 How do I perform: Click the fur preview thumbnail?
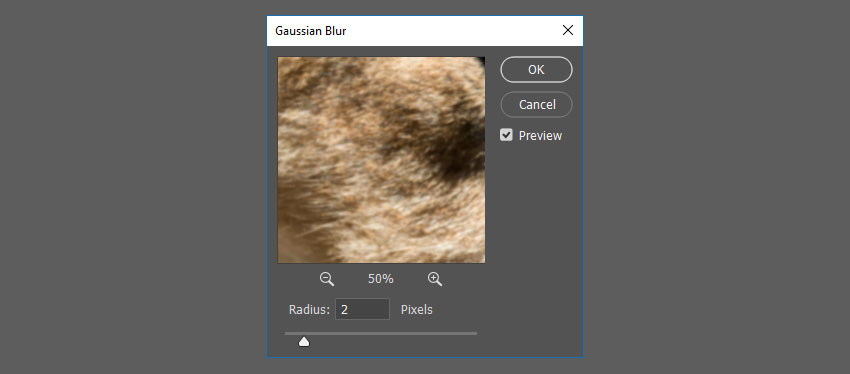[381, 160]
